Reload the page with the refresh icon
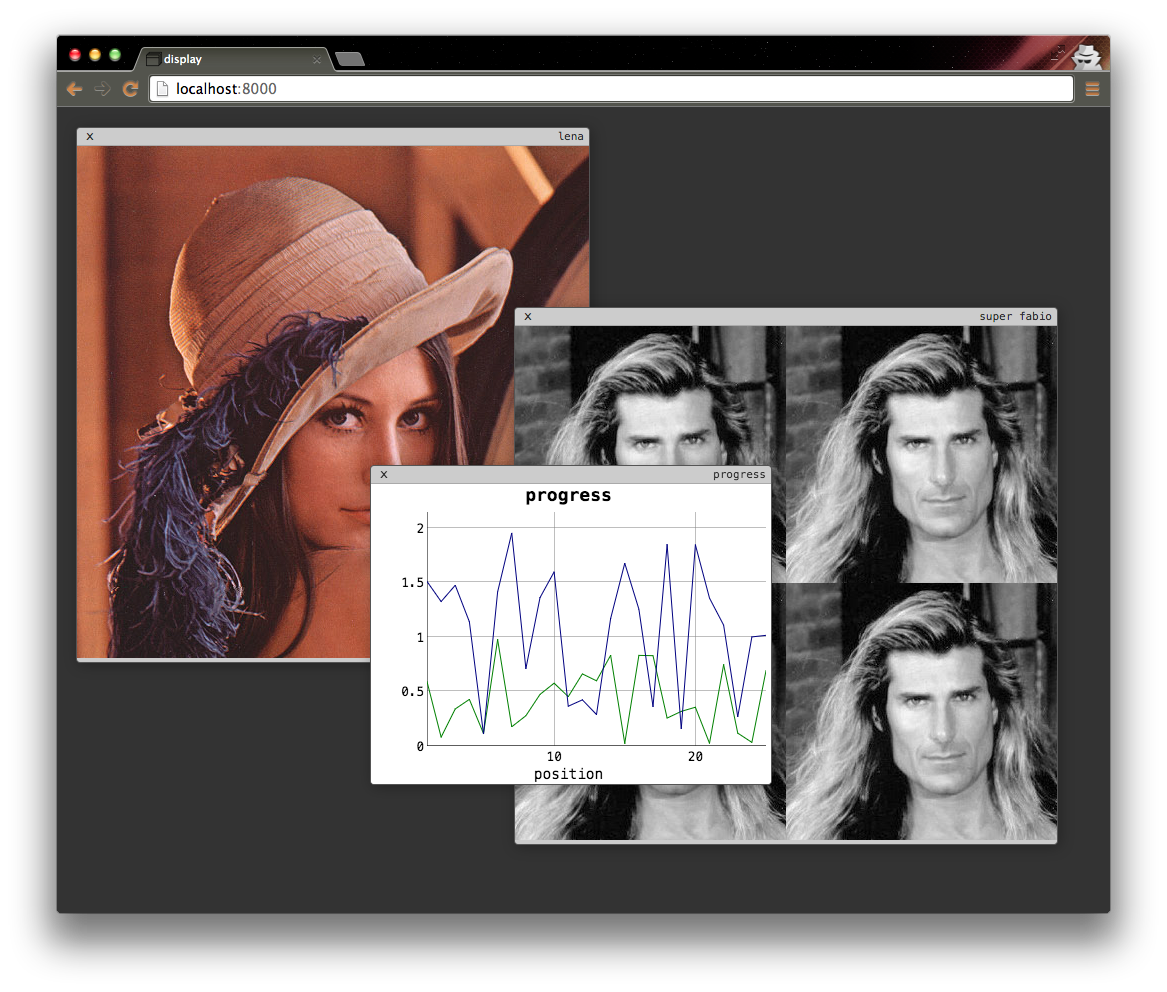The image size is (1167, 992). (x=130, y=89)
